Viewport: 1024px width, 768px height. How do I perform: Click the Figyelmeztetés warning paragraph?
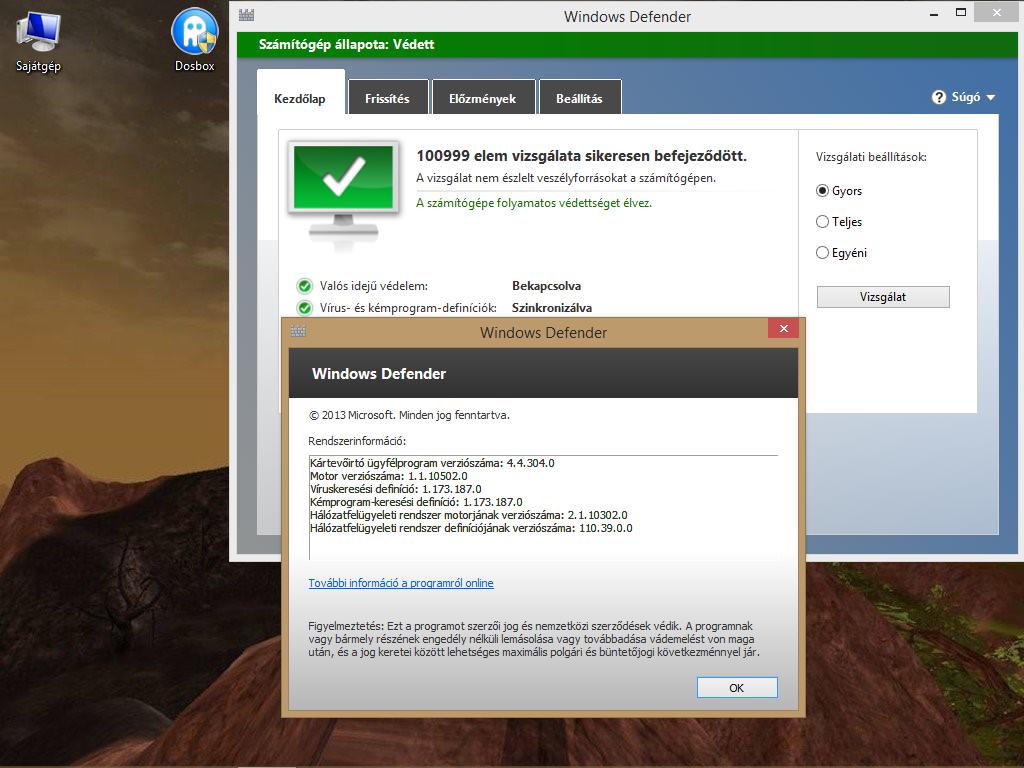534,639
